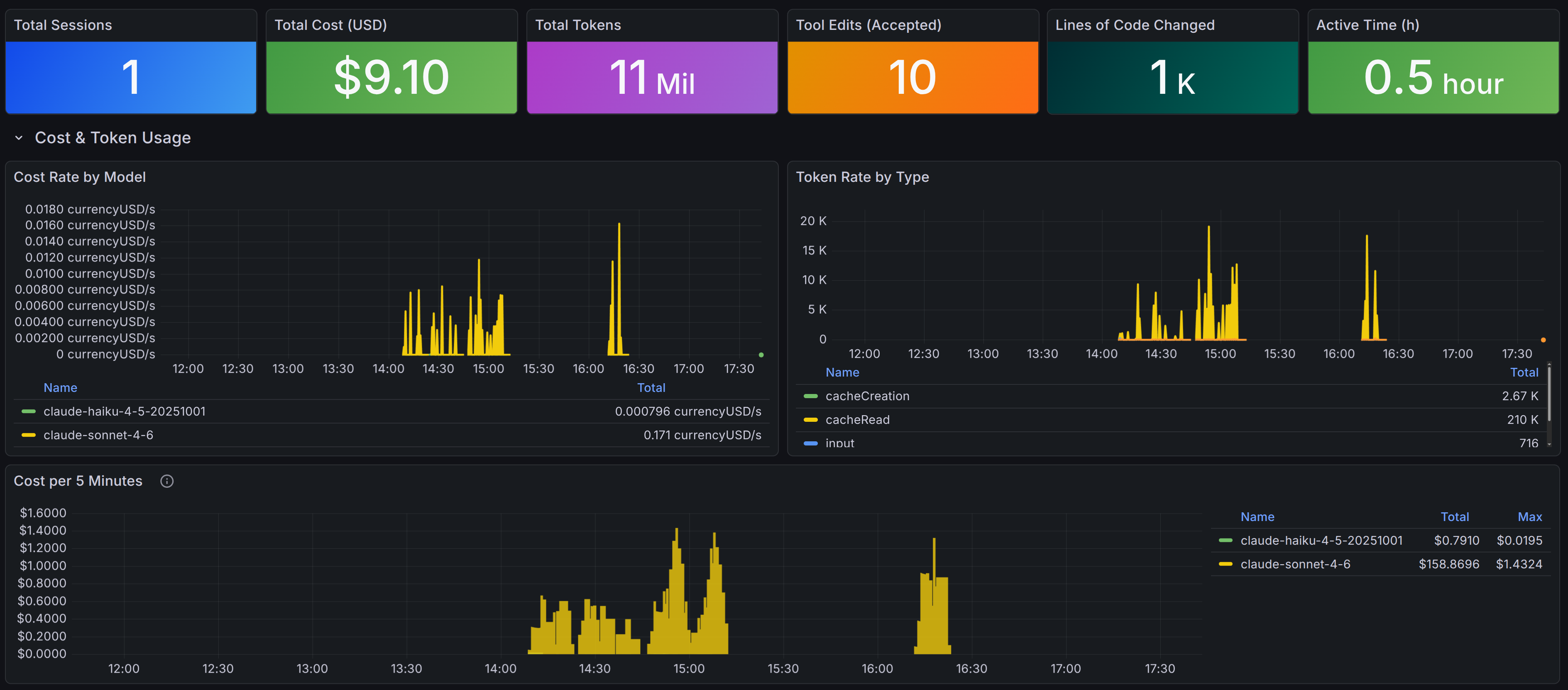Click cacheCreation green series color icon
Screen dimensions: 1568x690
[810, 396]
